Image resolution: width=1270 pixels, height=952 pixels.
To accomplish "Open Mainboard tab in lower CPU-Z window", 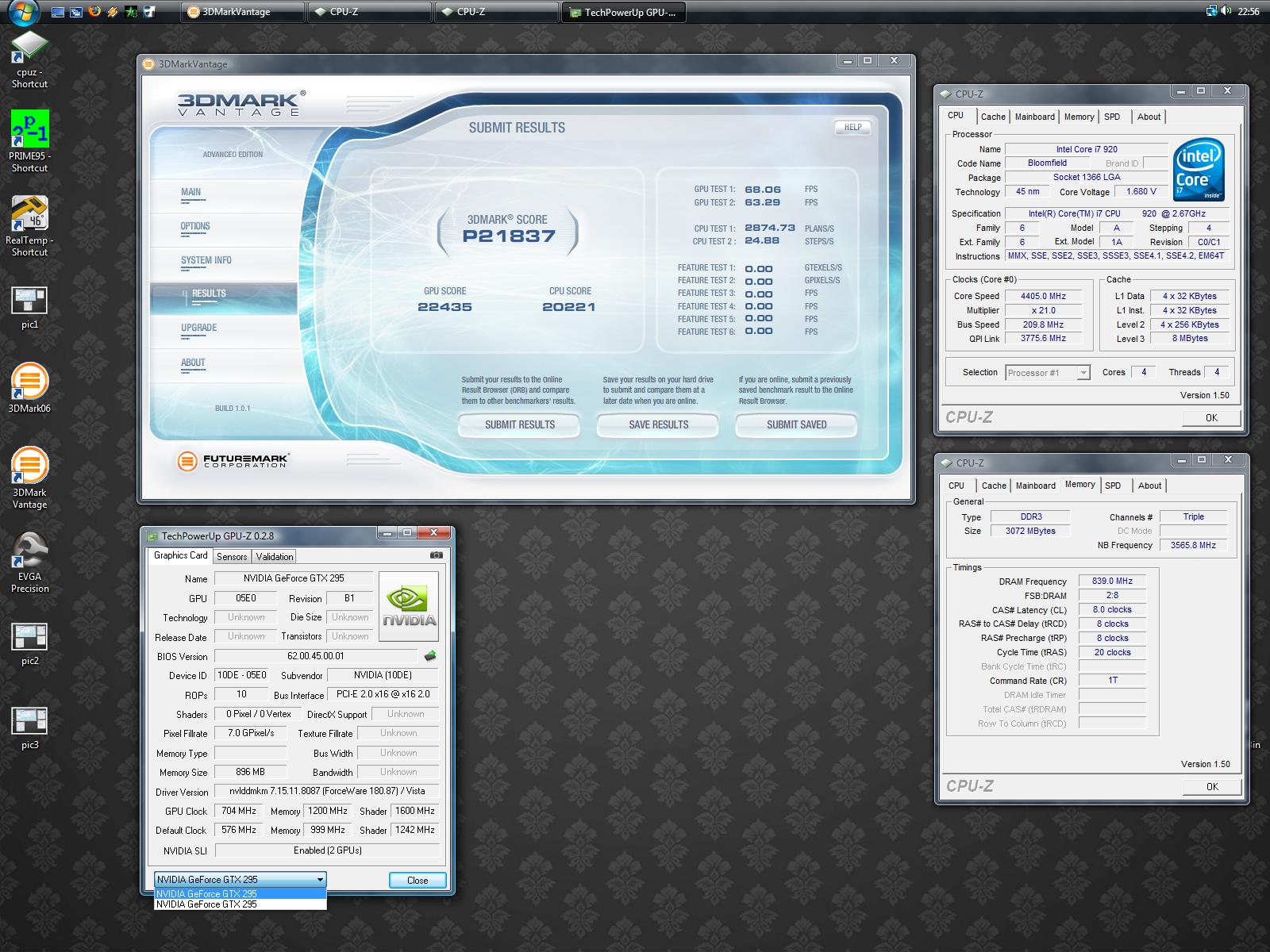I will 1036,486.
